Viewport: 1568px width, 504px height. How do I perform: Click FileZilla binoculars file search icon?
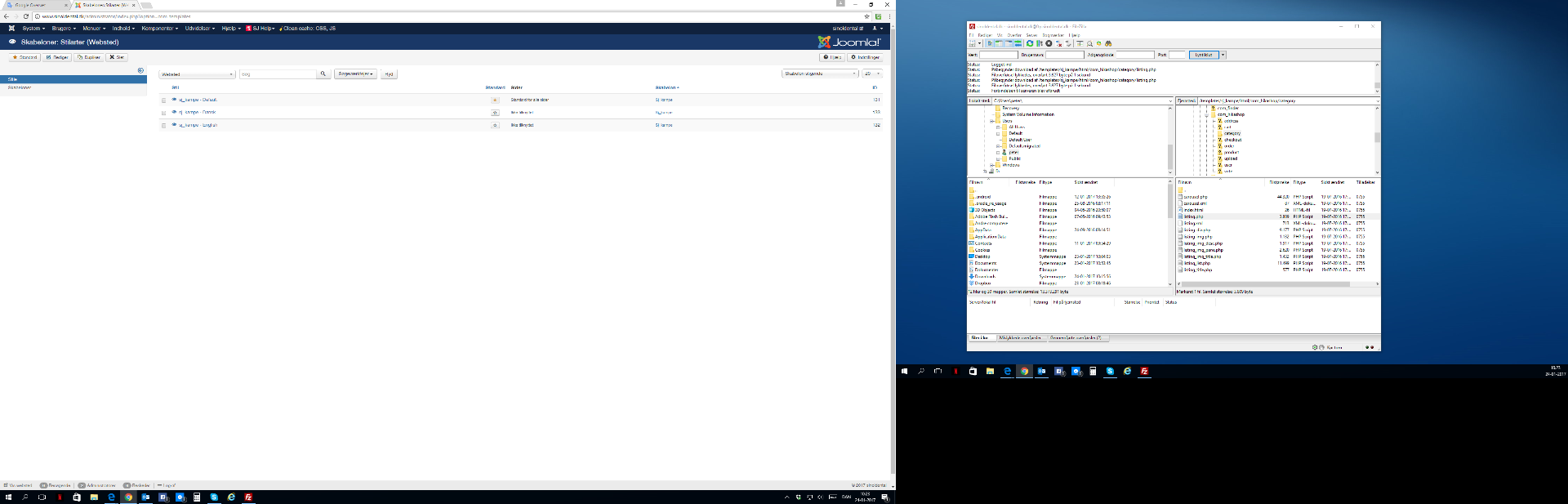click(1108, 43)
